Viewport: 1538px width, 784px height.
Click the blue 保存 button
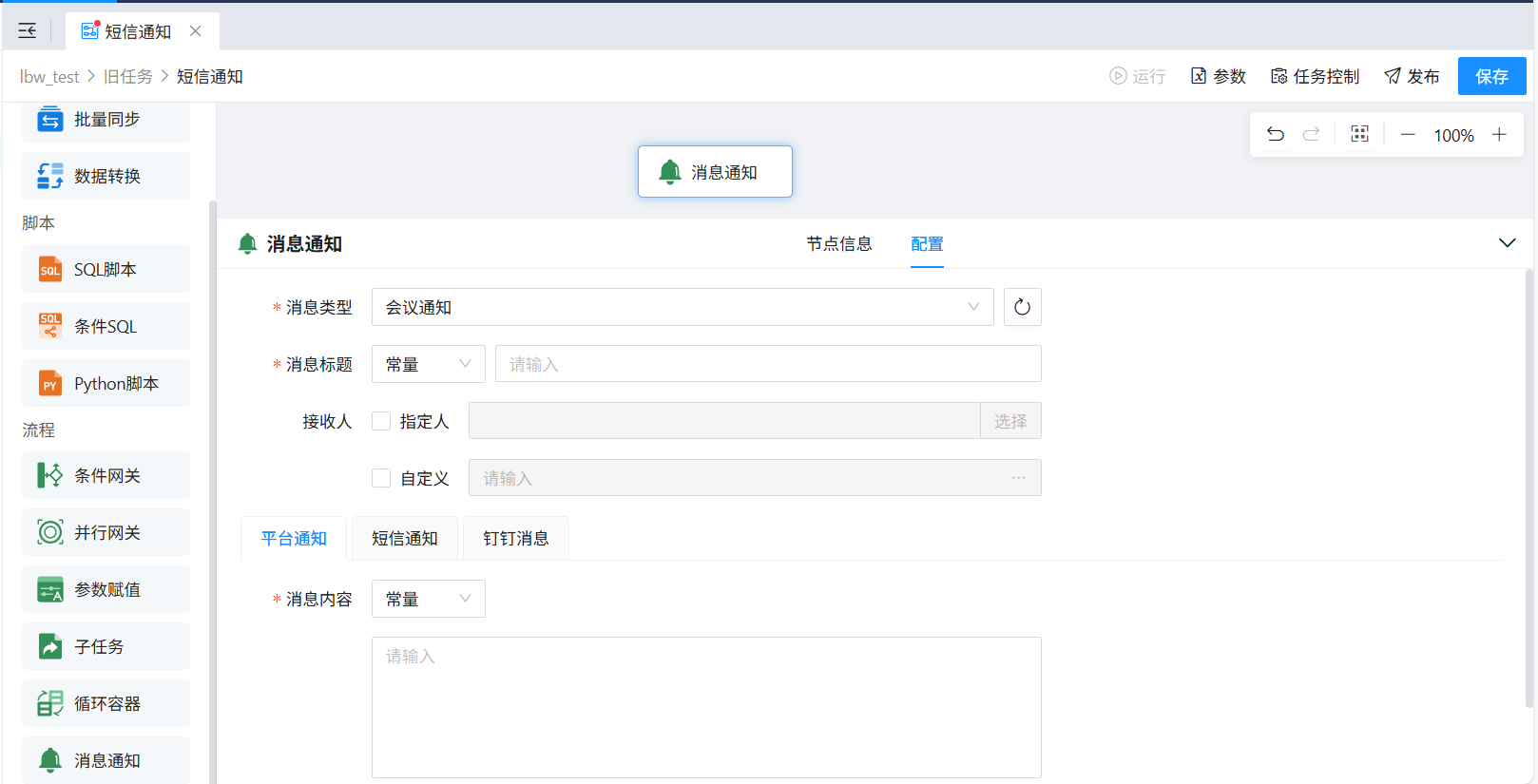(1490, 76)
